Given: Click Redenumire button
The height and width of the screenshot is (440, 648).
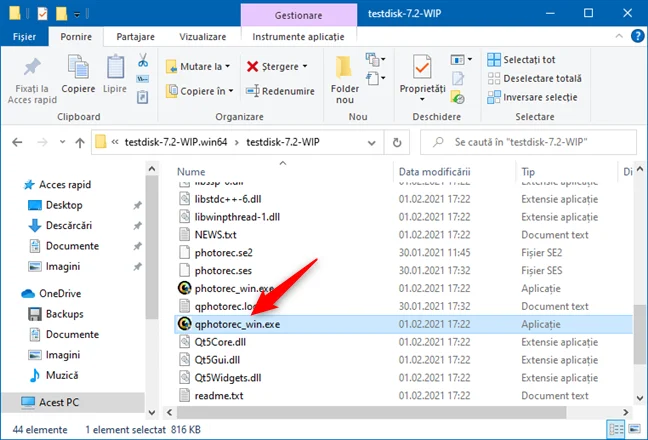Looking at the screenshot, I should [280, 91].
